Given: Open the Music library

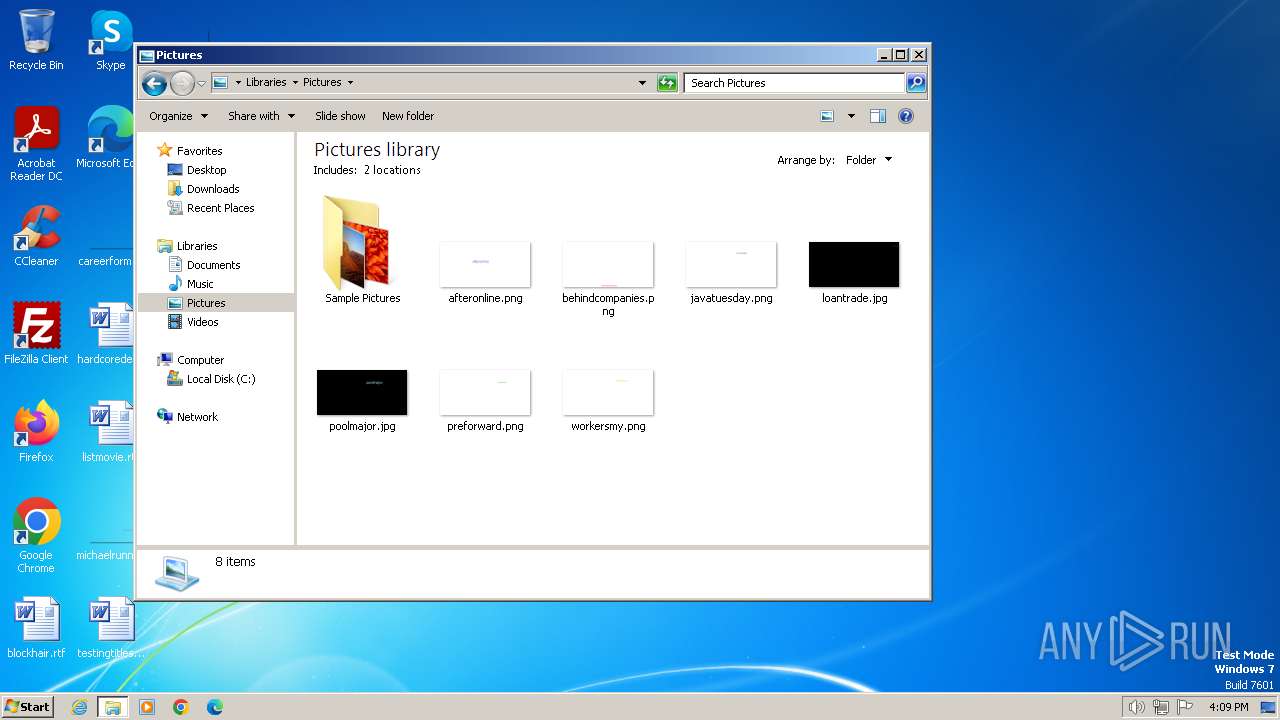Looking at the screenshot, I should pos(200,284).
